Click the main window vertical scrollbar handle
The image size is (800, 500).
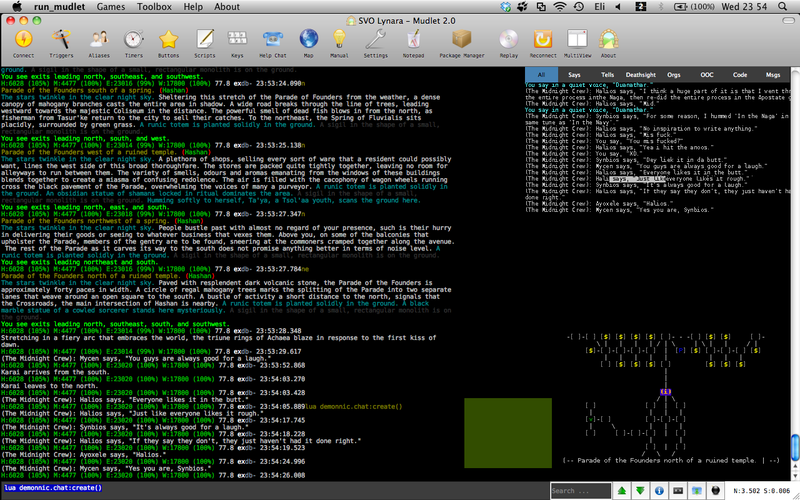pos(795,447)
